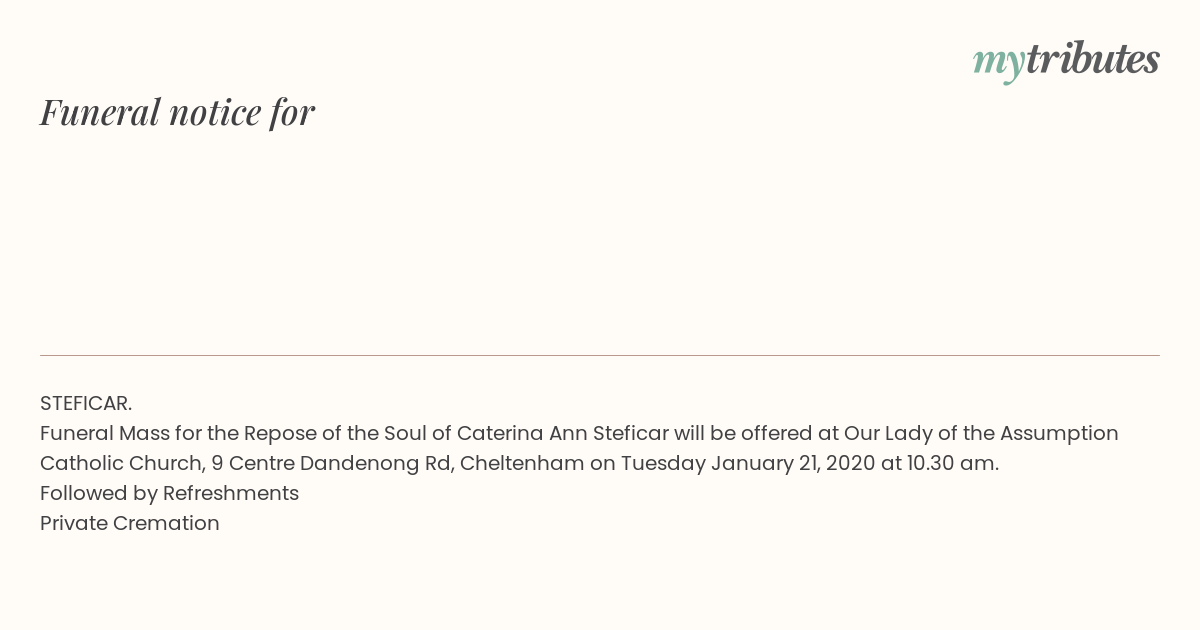Click the 'Funeral notice for' heading
The width and height of the screenshot is (1200, 630).
coord(178,112)
